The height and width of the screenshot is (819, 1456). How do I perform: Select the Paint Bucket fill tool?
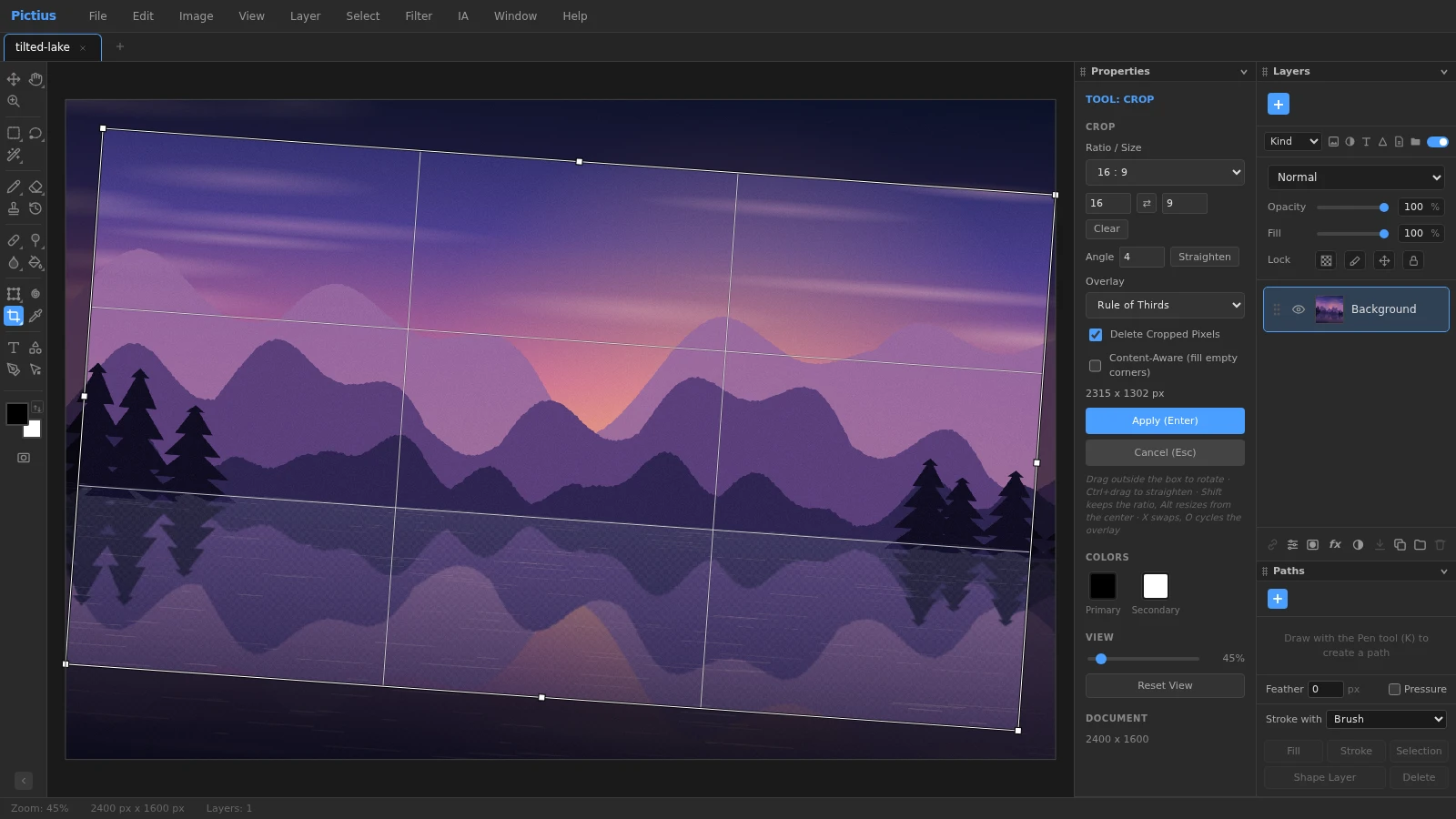[35, 262]
